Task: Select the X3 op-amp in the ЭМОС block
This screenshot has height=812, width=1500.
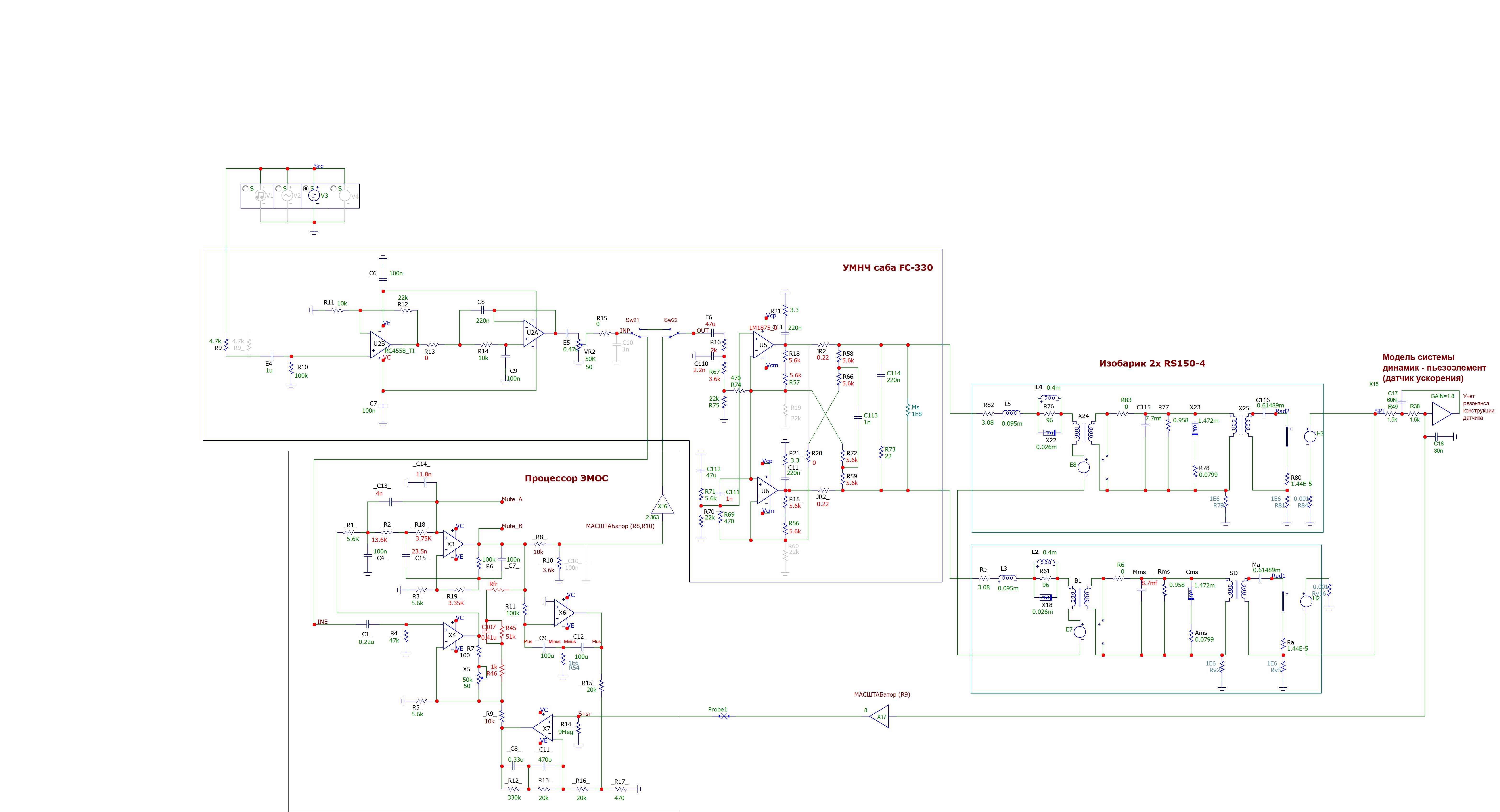Action: coord(452,544)
